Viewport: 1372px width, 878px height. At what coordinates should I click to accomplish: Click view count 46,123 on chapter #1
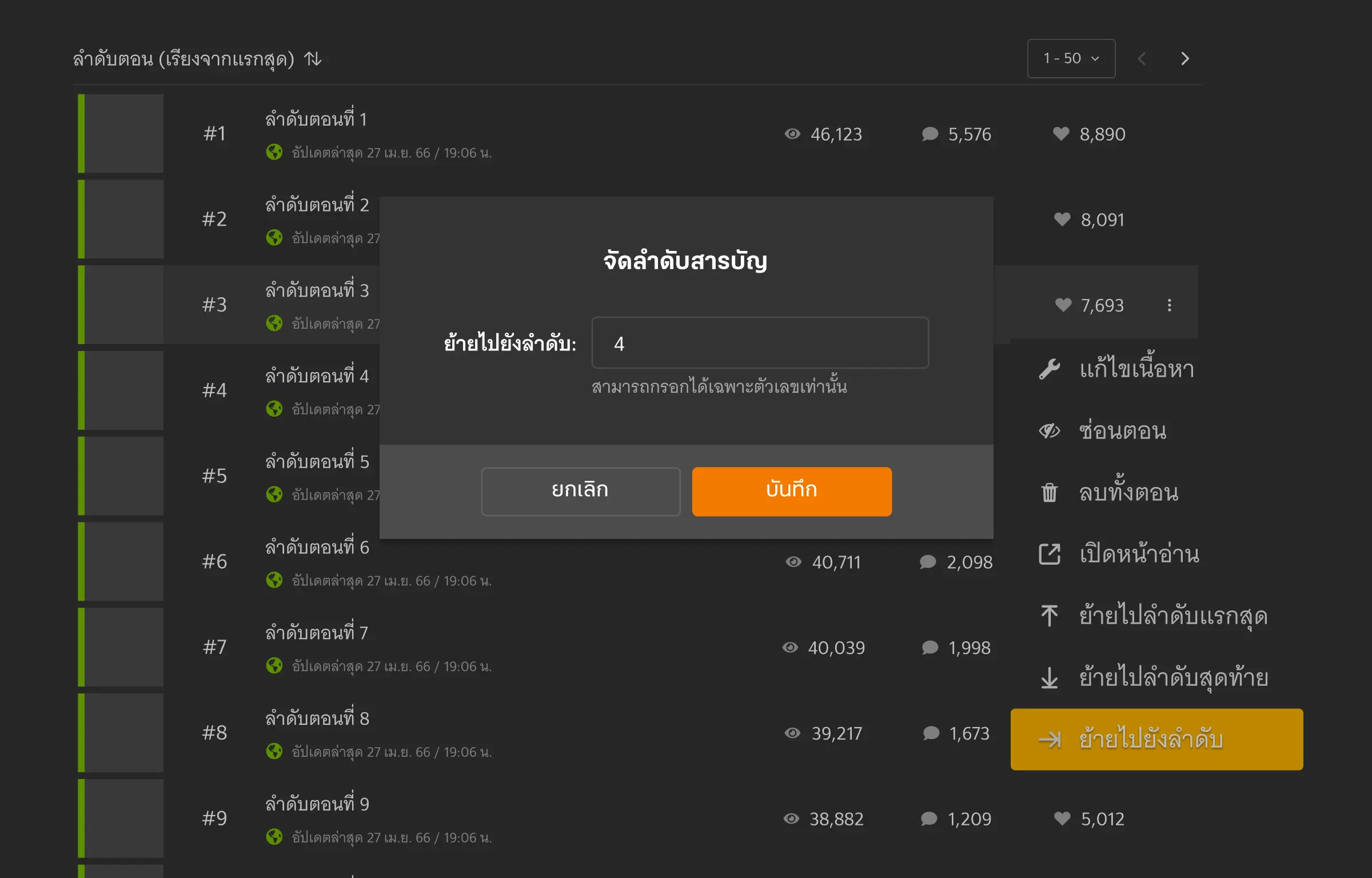836,134
